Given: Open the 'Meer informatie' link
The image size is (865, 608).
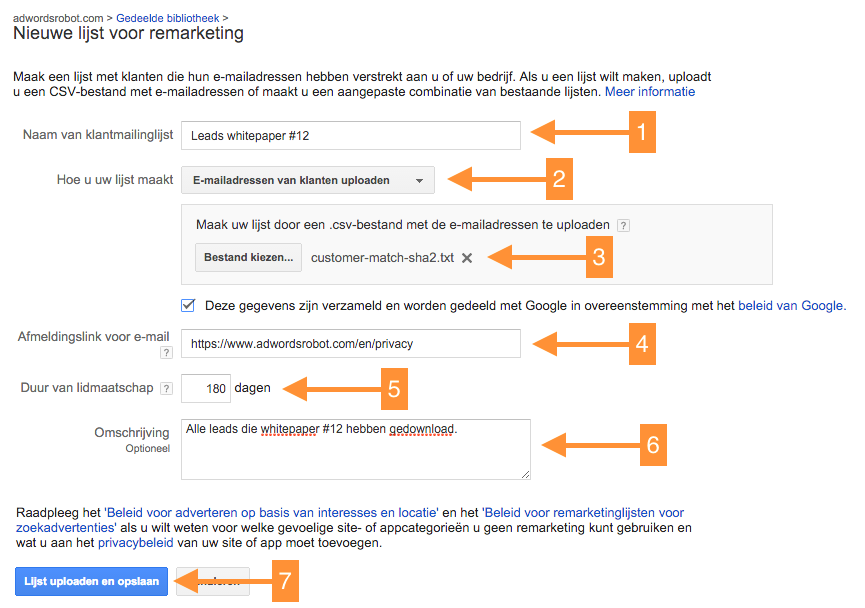Looking at the screenshot, I should coord(649,91).
